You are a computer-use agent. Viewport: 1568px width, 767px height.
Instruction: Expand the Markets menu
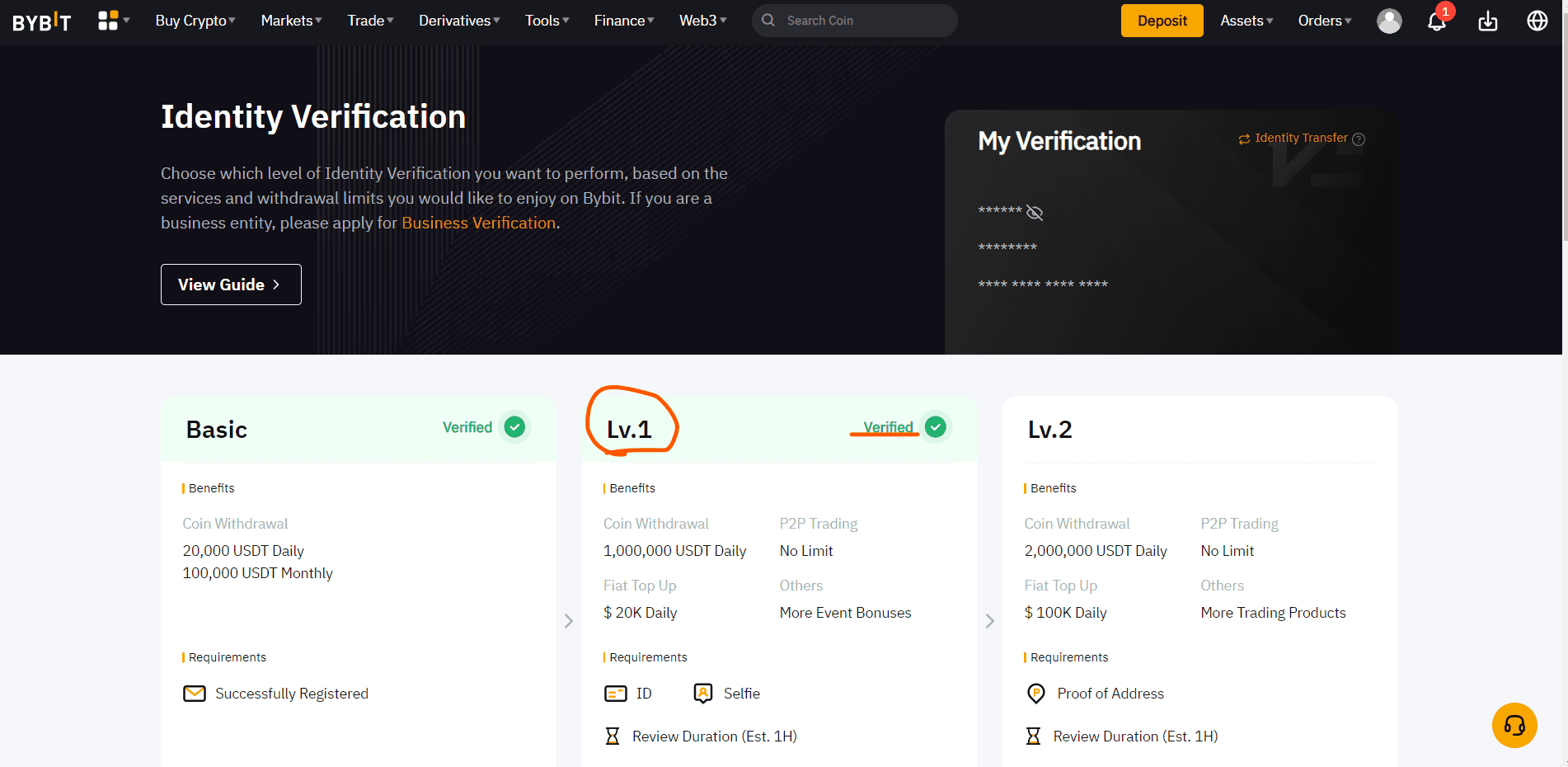click(x=291, y=21)
